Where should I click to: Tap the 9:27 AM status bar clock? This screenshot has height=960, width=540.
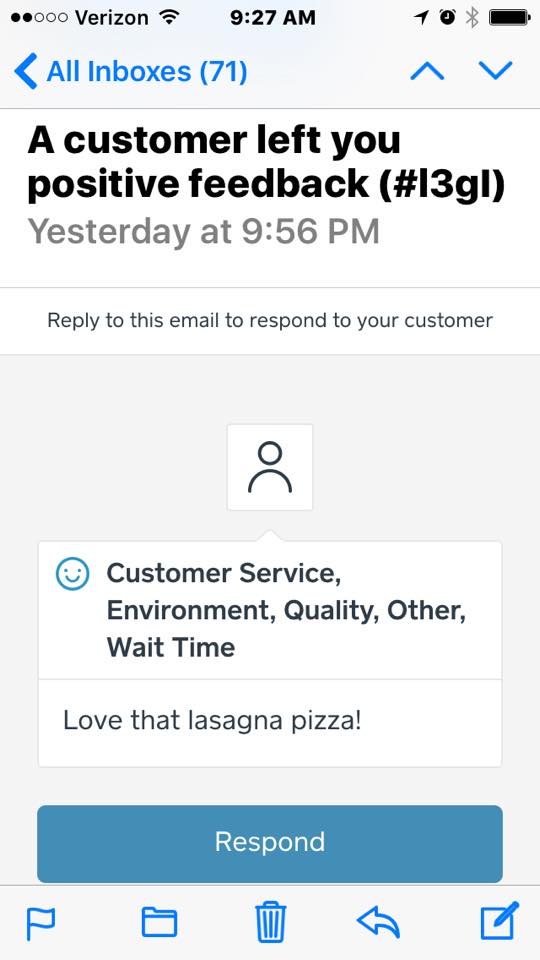(x=272, y=18)
